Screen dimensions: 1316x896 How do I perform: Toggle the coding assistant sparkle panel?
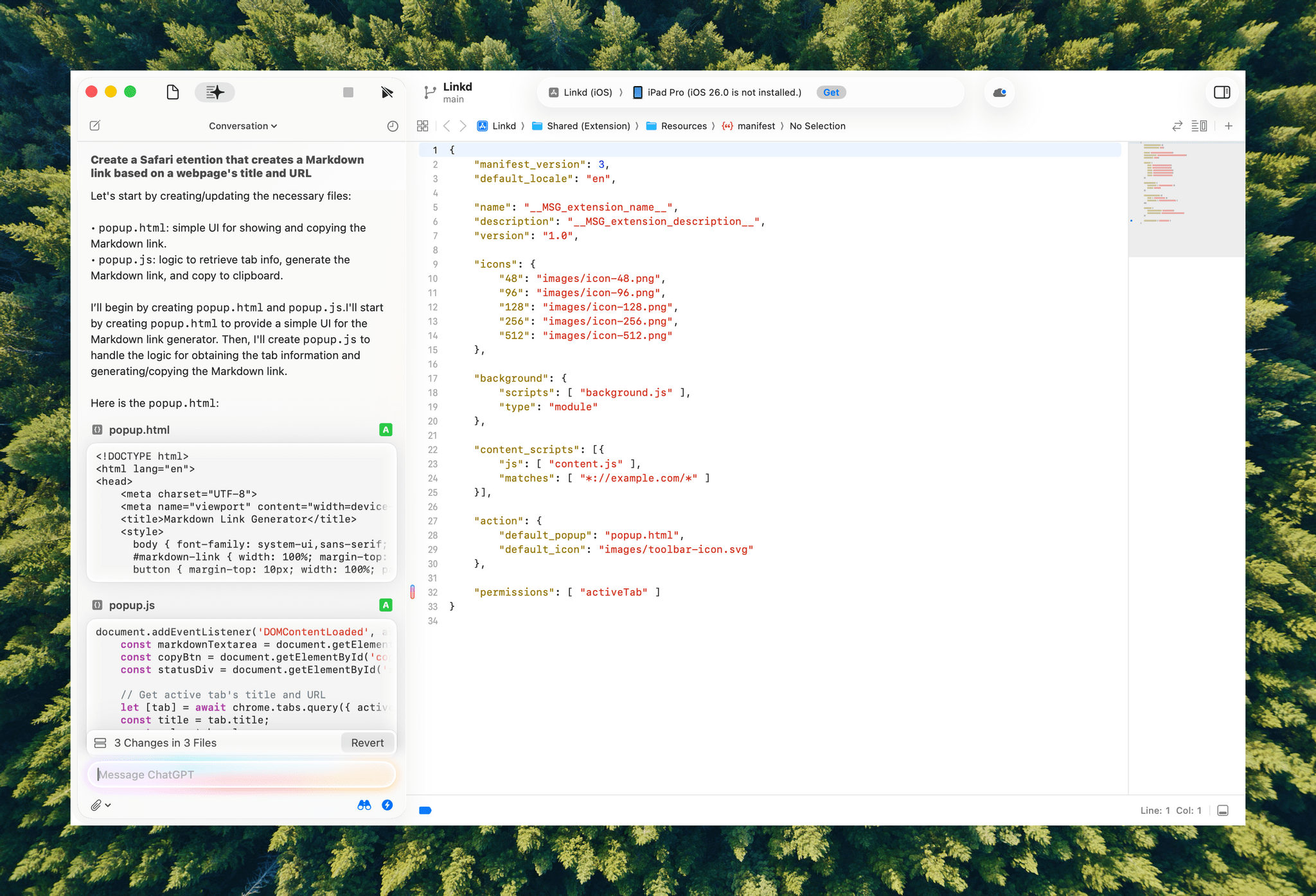coord(215,92)
